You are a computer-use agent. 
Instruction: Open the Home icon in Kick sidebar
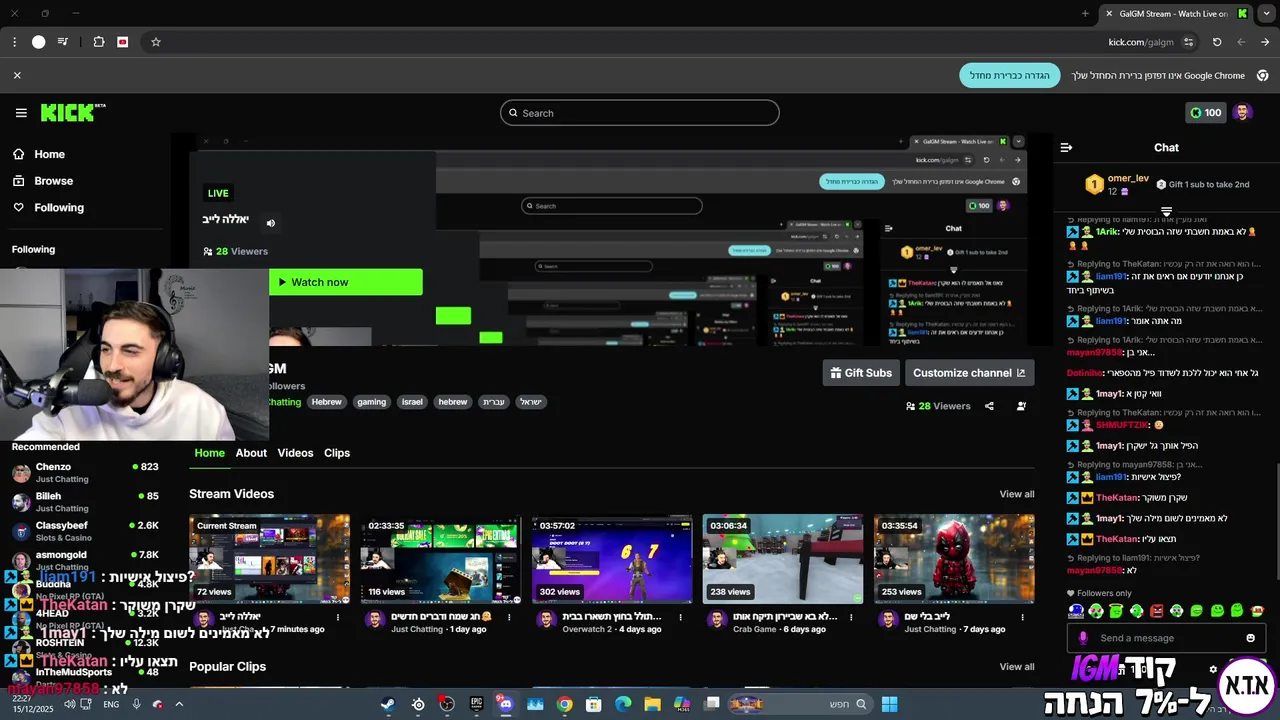pyautogui.click(x=18, y=154)
